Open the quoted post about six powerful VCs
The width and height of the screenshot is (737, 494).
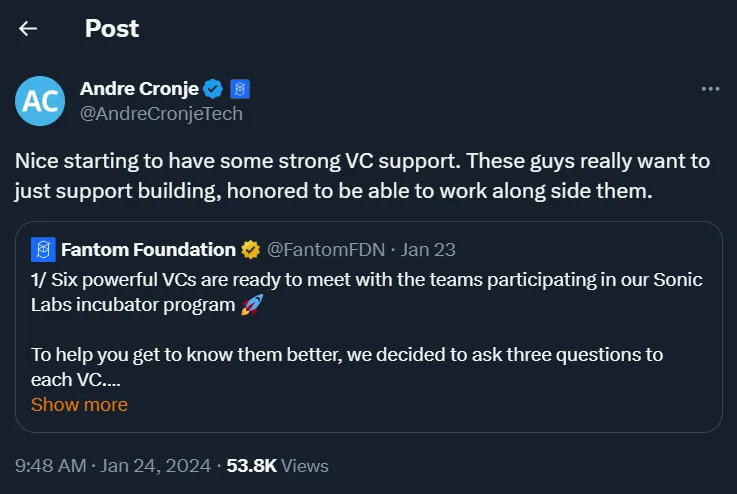368,327
